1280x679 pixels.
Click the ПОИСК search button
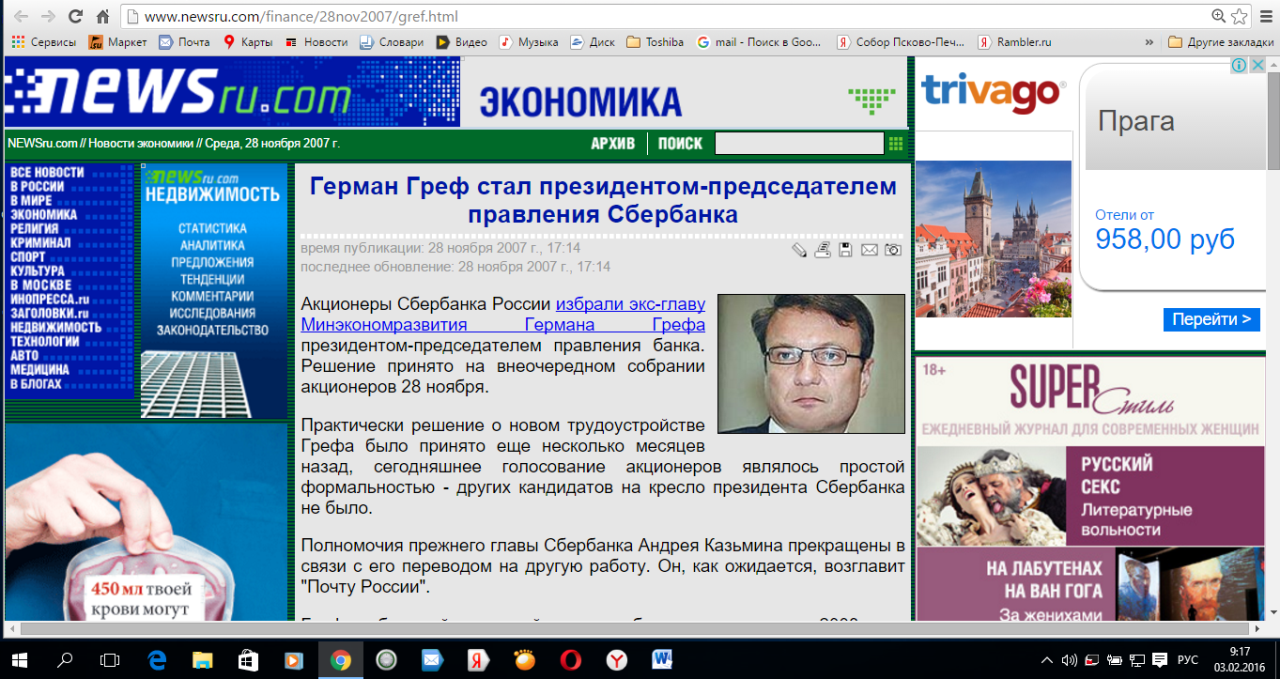(x=680, y=144)
